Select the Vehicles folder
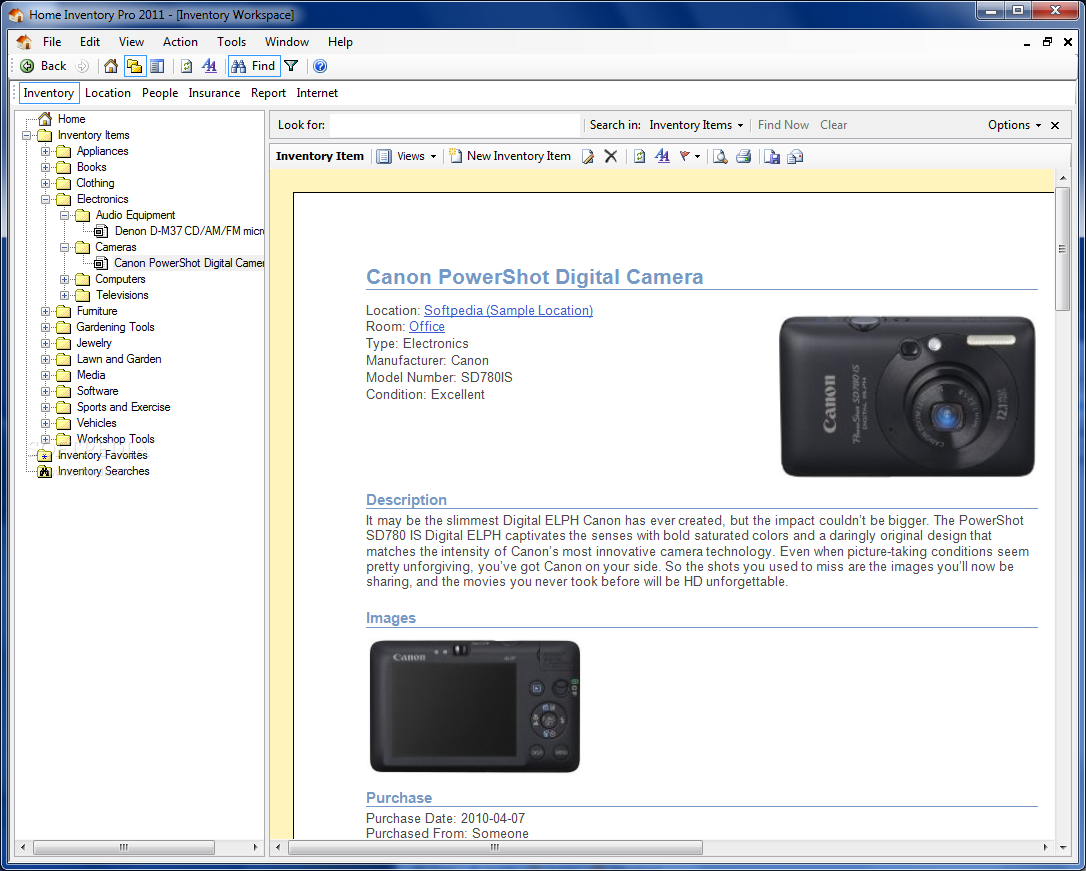1086x871 pixels. point(96,423)
